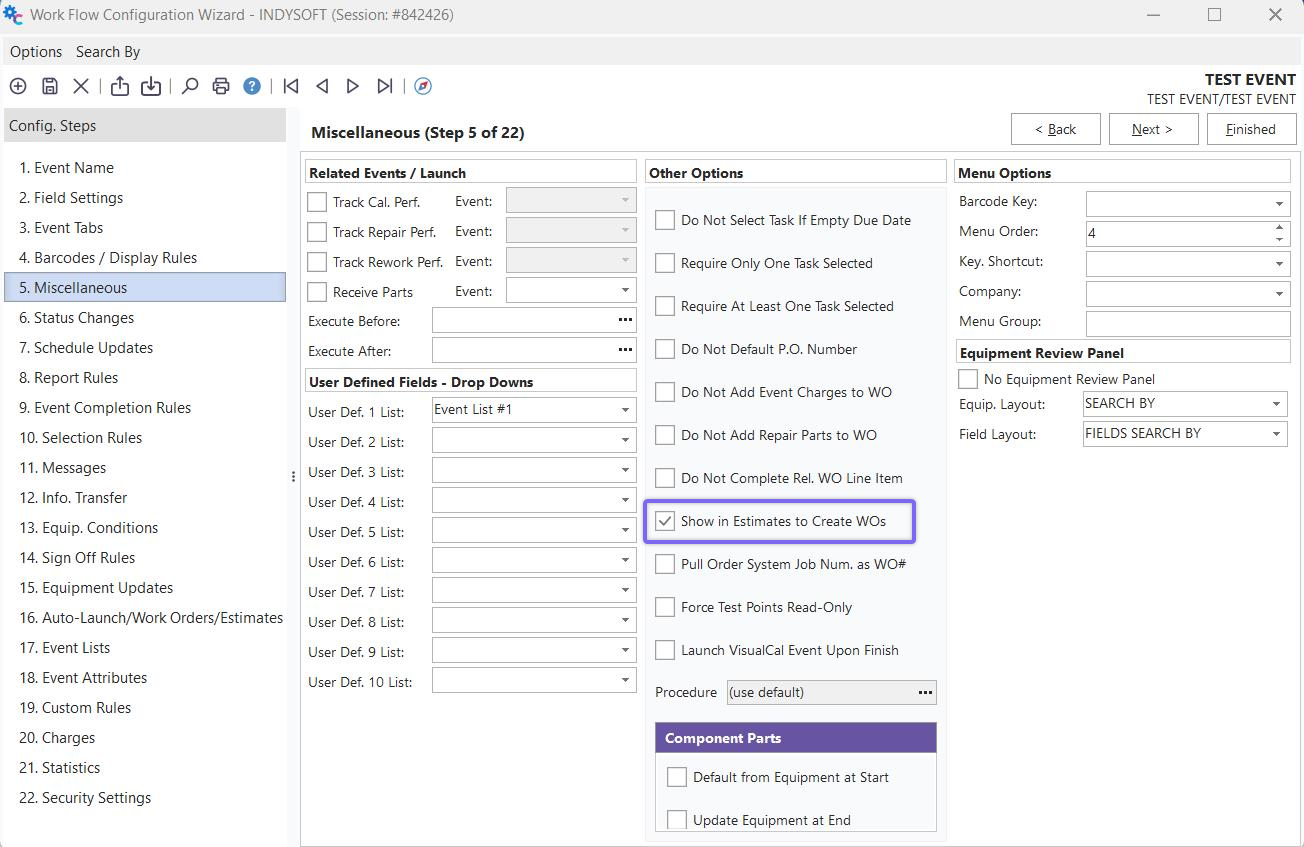The image size is (1304, 847).
Task: Open the Equip. Layout dropdown
Action: [1276, 404]
